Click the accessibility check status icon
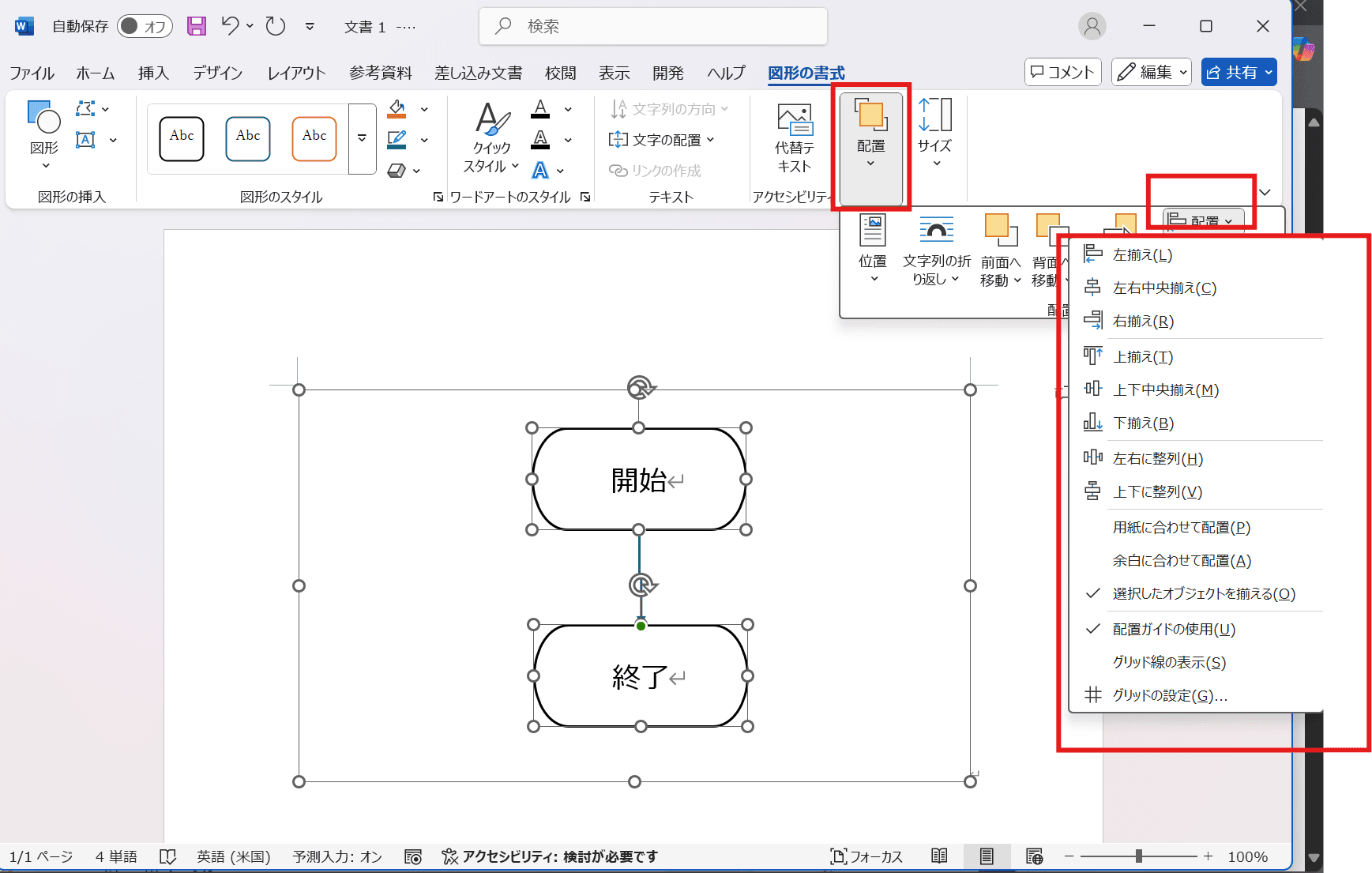This screenshot has width=1372, height=873. click(x=449, y=856)
